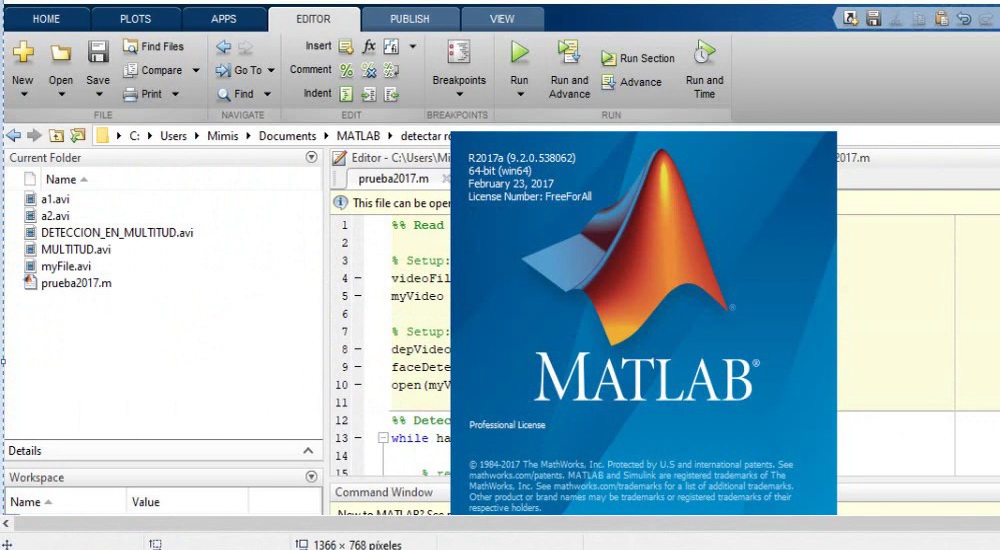Image resolution: width=1000 pixels, height=550 pixels.
Task: Click address bar Back arrow
Action: 13,135
